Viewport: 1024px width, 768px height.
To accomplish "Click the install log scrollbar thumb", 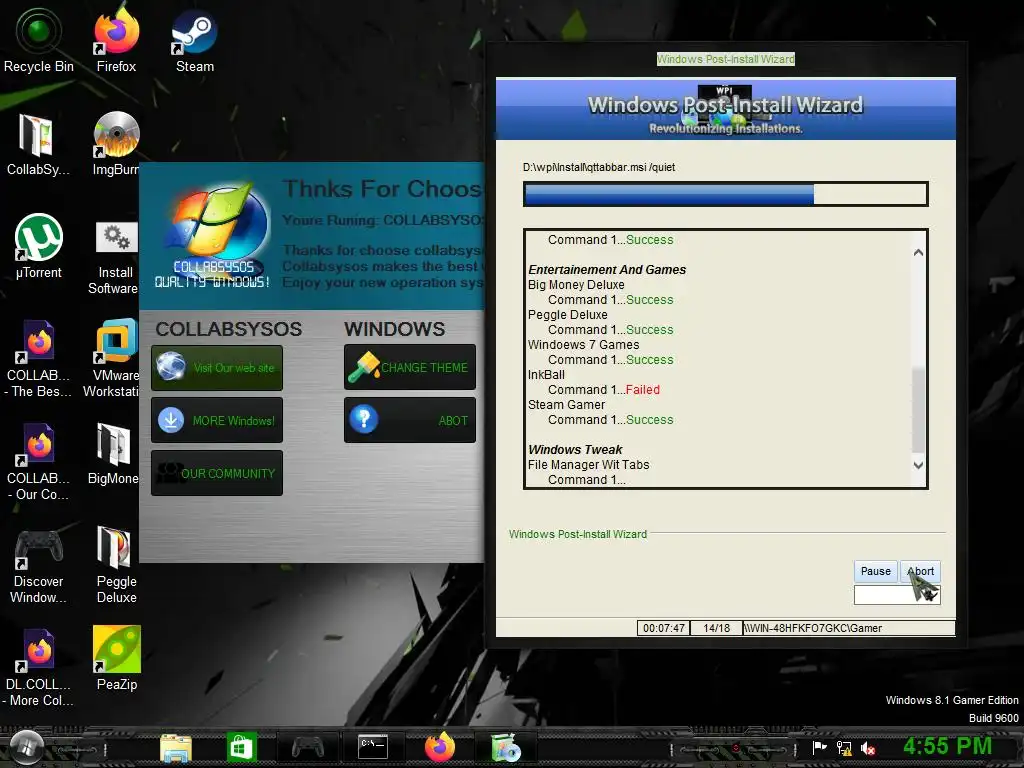I will [918, 409].
